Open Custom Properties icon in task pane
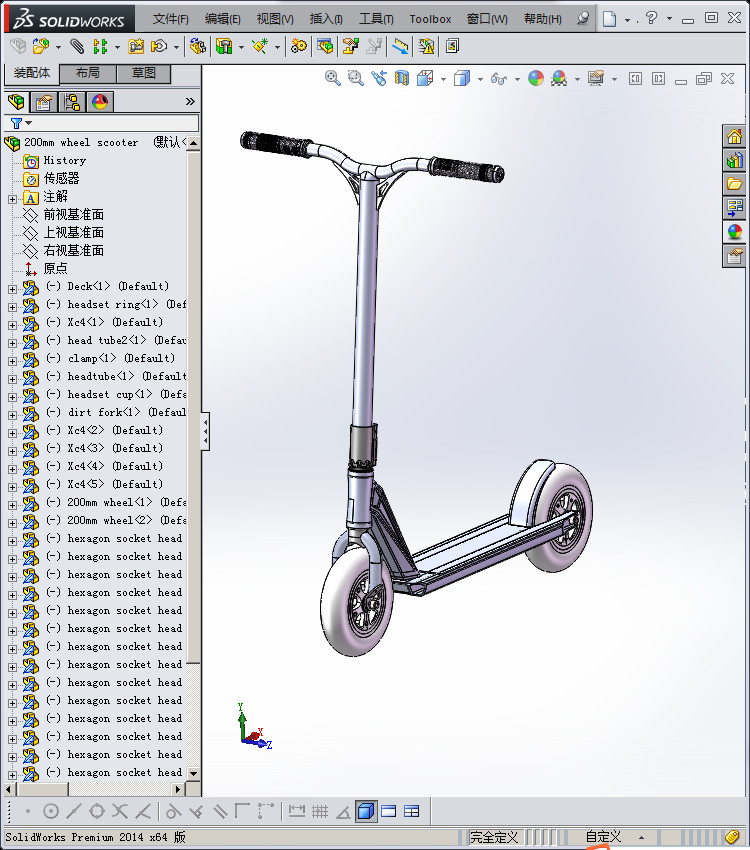The width and height of the screenshot is (750, 850). point(734,255)
